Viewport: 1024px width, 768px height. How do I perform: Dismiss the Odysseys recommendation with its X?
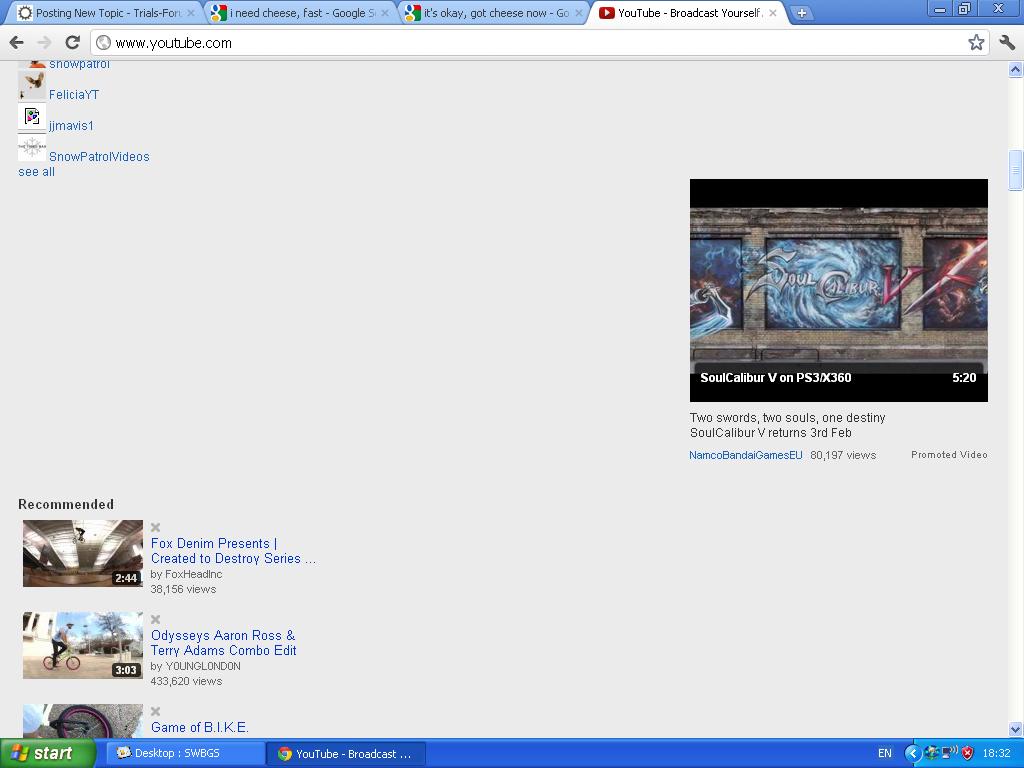(x=155, y=619)
